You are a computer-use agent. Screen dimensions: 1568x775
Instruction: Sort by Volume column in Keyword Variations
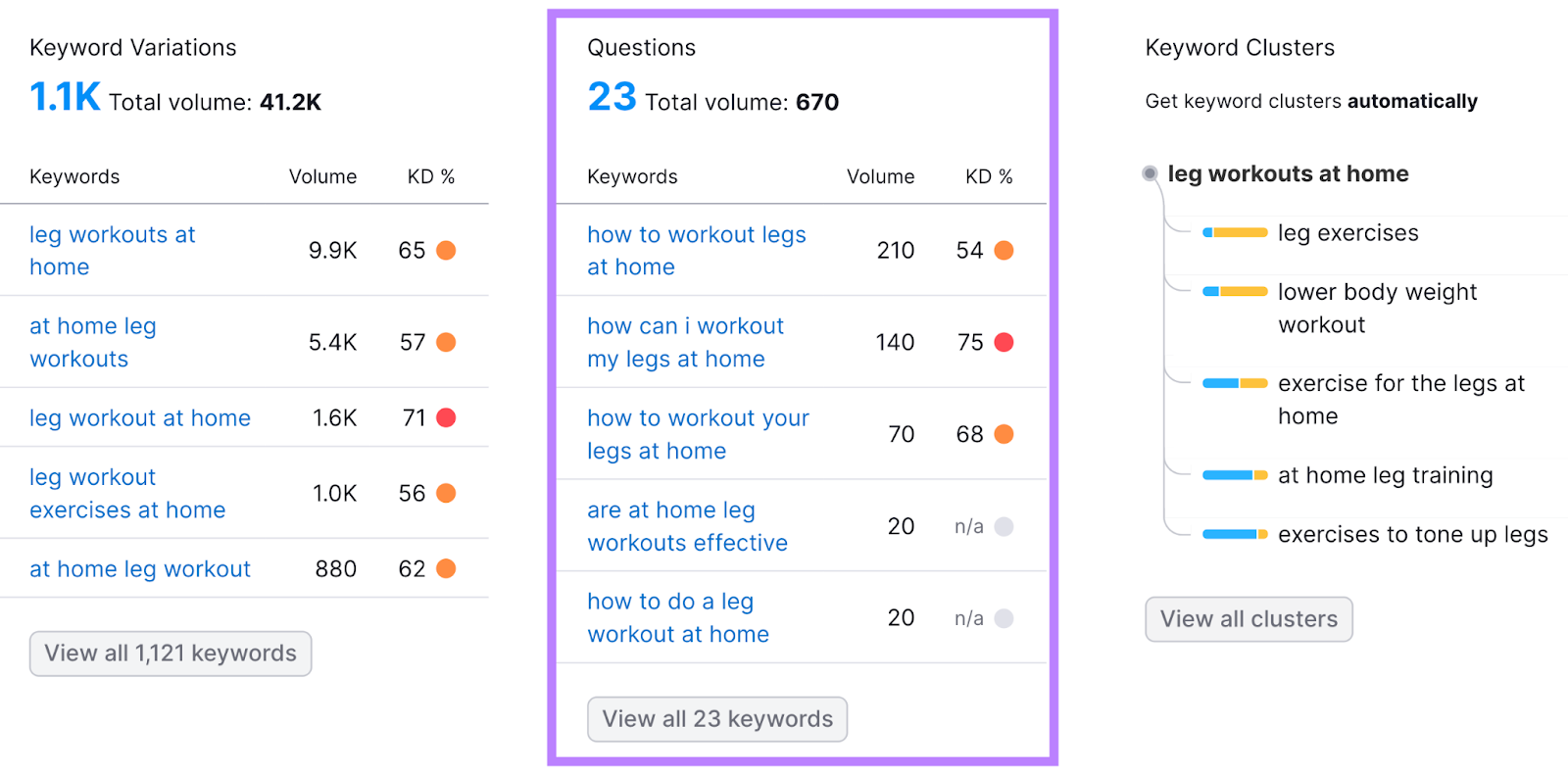[x=322, y=177]
